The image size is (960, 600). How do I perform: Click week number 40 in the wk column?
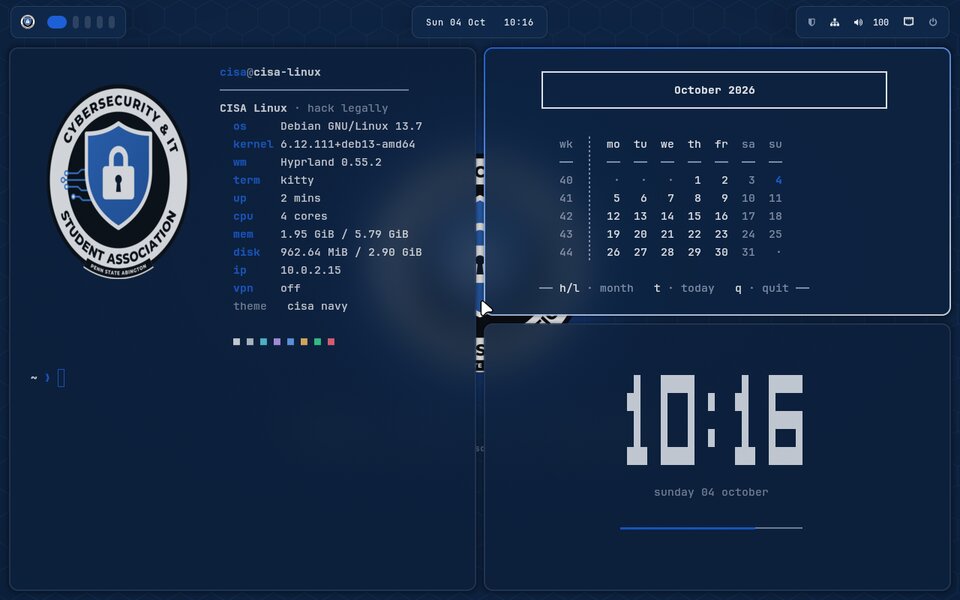566,180
